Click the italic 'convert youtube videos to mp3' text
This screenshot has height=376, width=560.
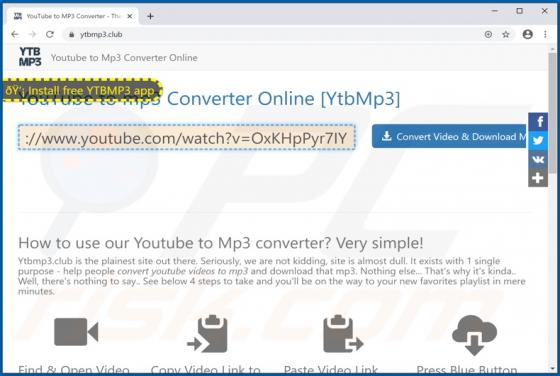182,271
